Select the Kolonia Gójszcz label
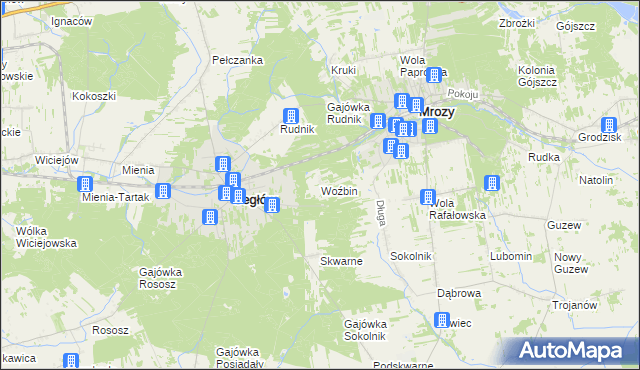Image resolution: width=640 pixels, height=370 pixels. point(537,76)
